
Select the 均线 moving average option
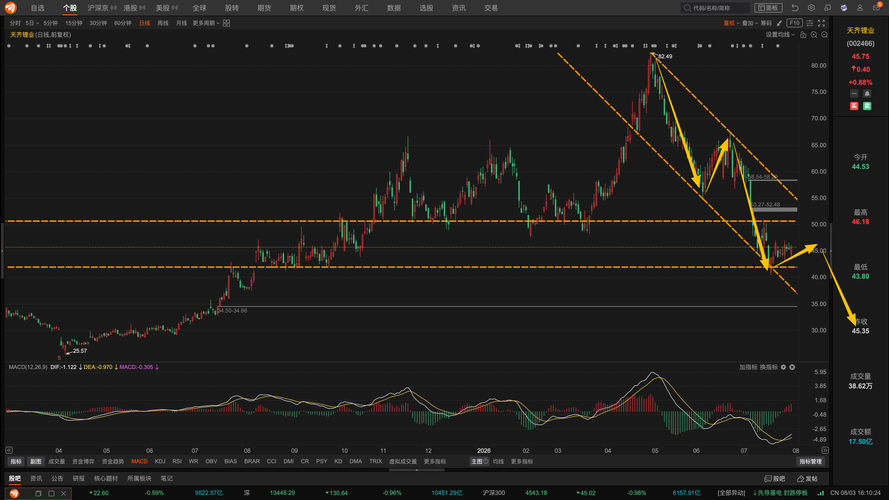[x=498, y=461]
